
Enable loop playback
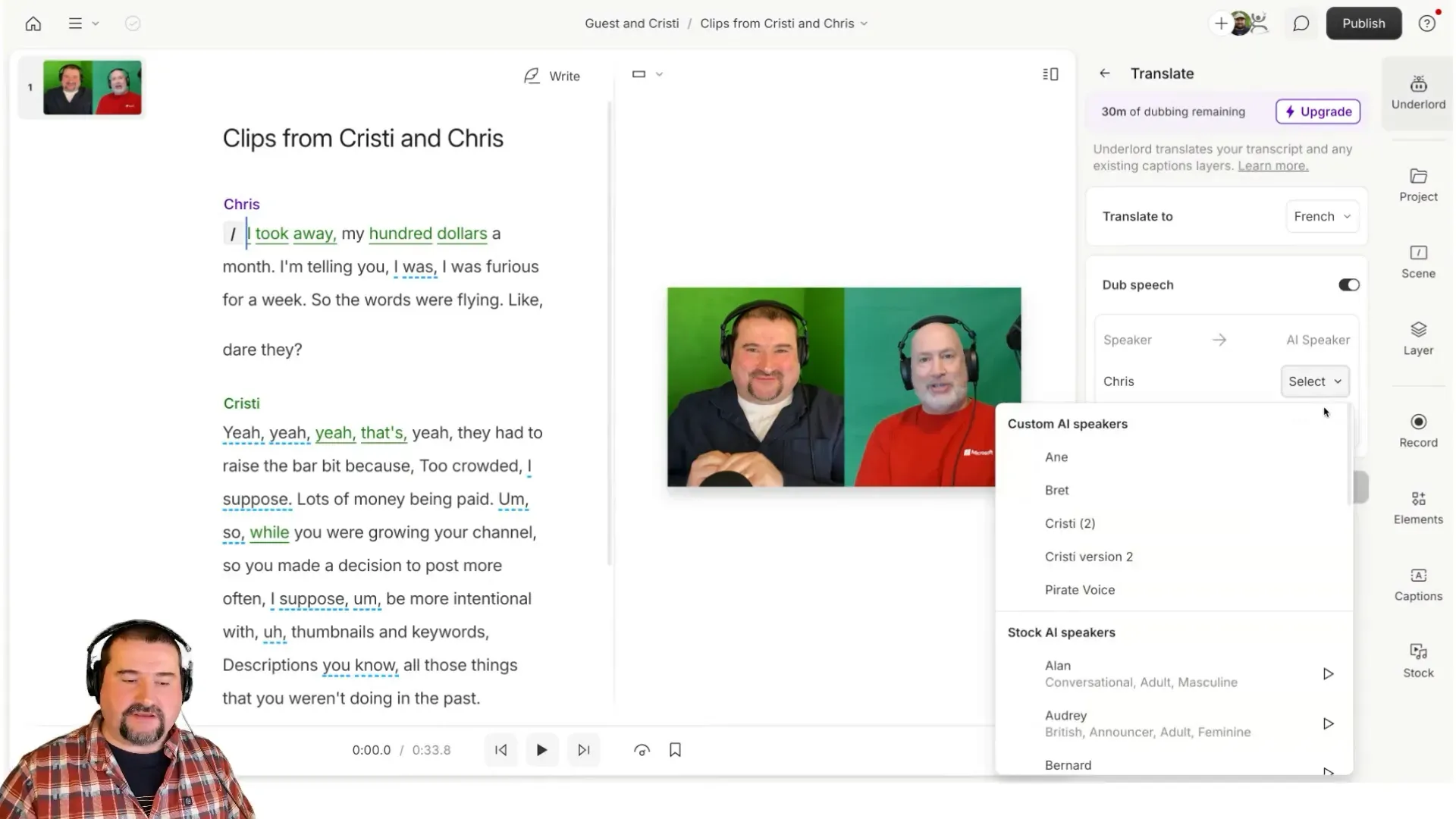click(x=641, y=750)
